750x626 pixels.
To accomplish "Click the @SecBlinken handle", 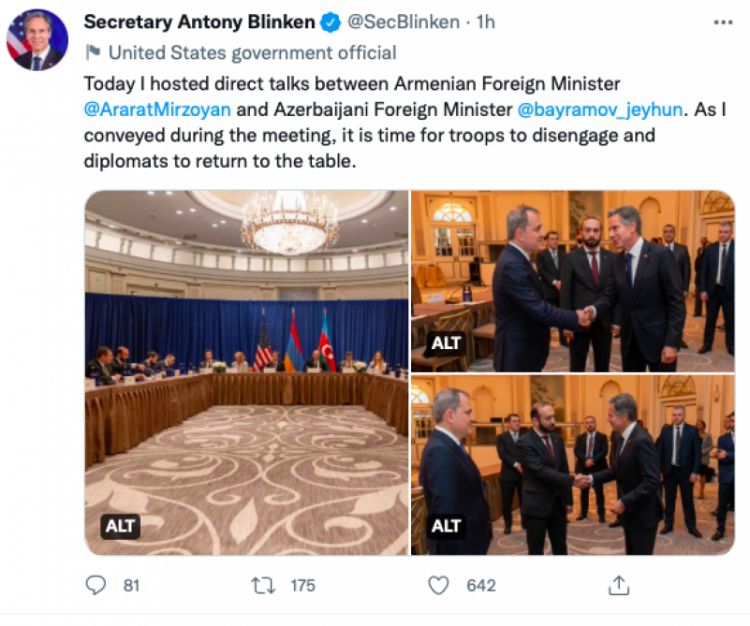I will [x=402, y=21].
